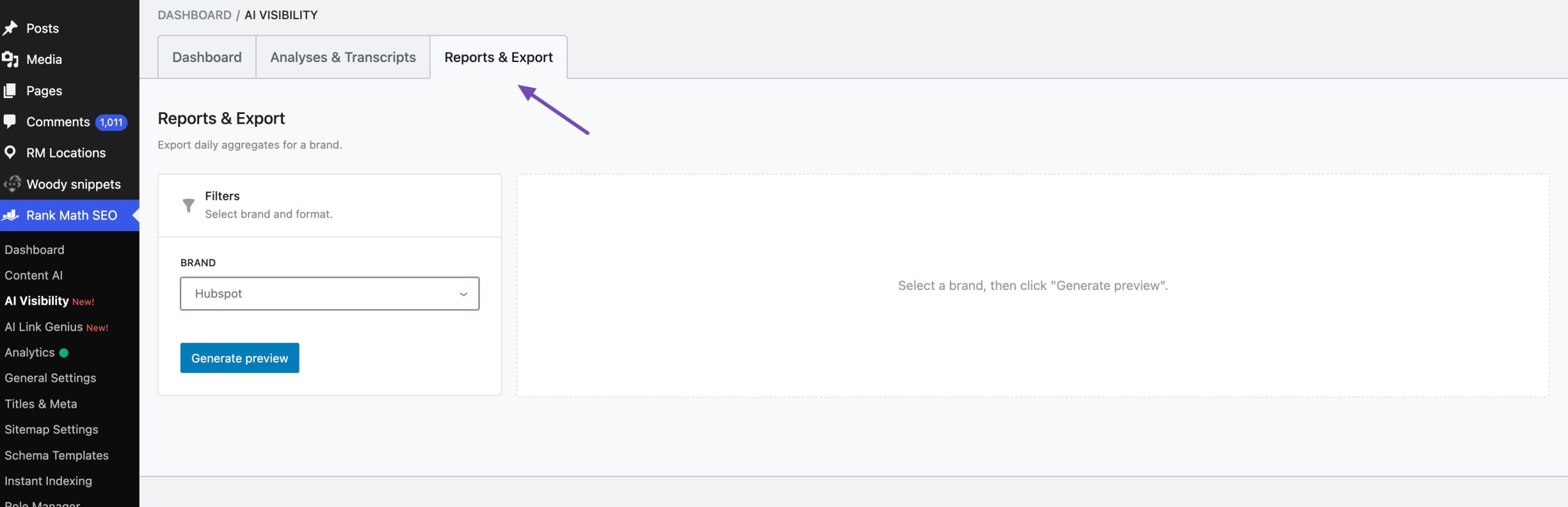Click the Filters funnel icon

click(x=189, y=205)
